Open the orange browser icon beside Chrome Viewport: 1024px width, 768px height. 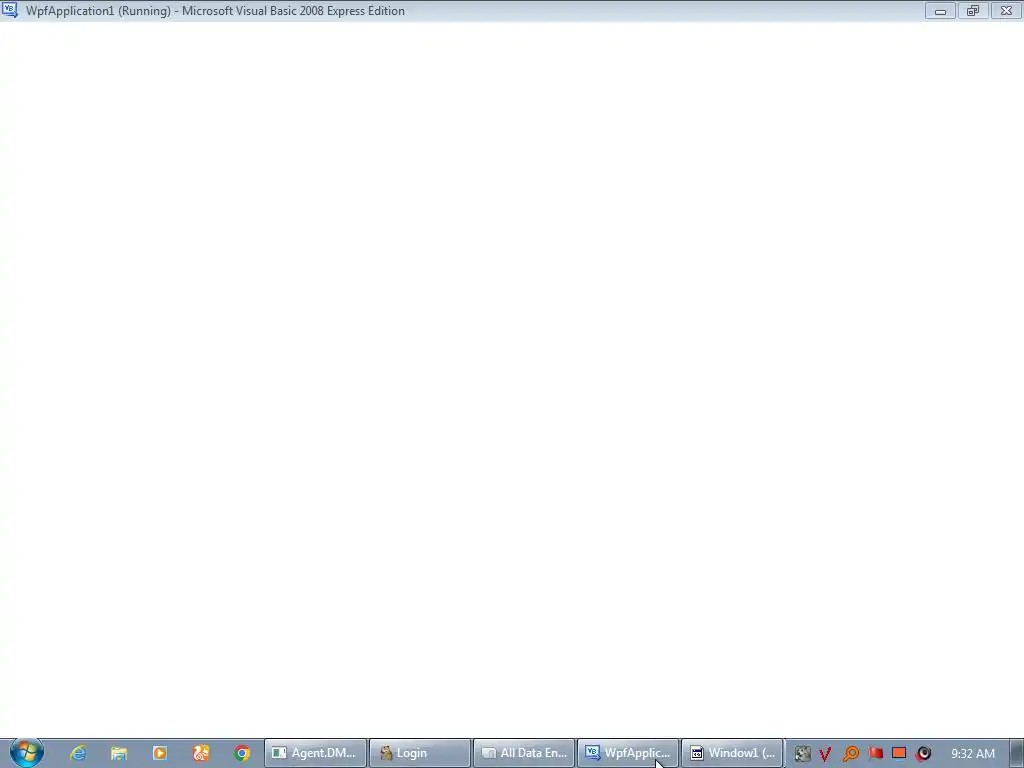click(201, 753)
